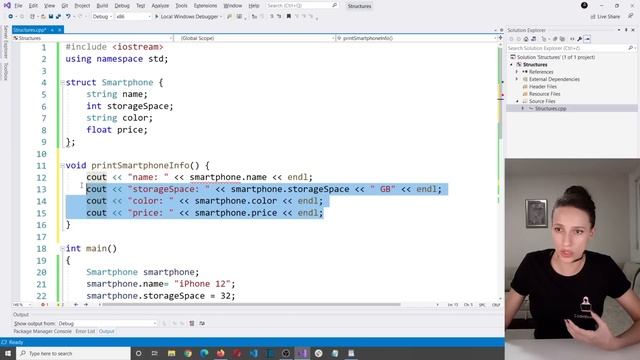640x360 pixels.
Task: Click the navigate backward icon
Action: pyautogui.click(x=11, y=17)
